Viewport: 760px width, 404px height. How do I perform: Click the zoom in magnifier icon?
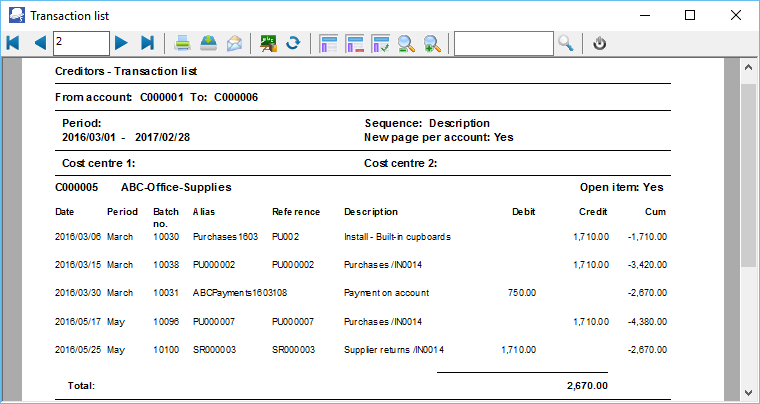[433, 43]
